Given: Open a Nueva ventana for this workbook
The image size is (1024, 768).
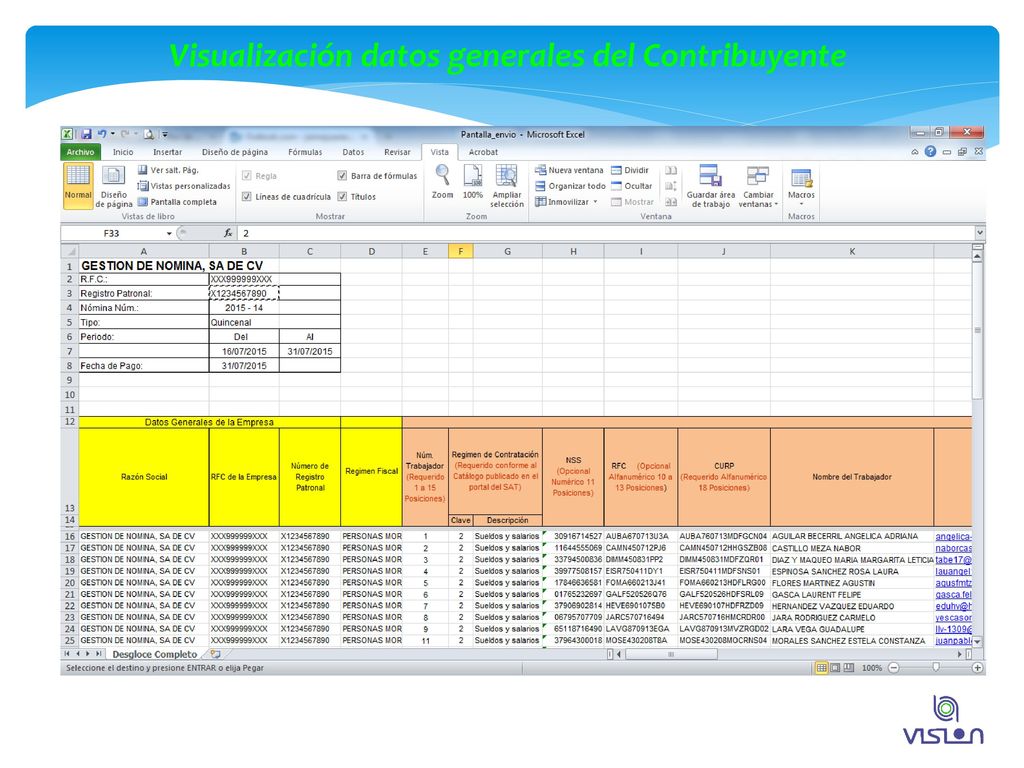Looking at the screenshot, I should (569, 170).
